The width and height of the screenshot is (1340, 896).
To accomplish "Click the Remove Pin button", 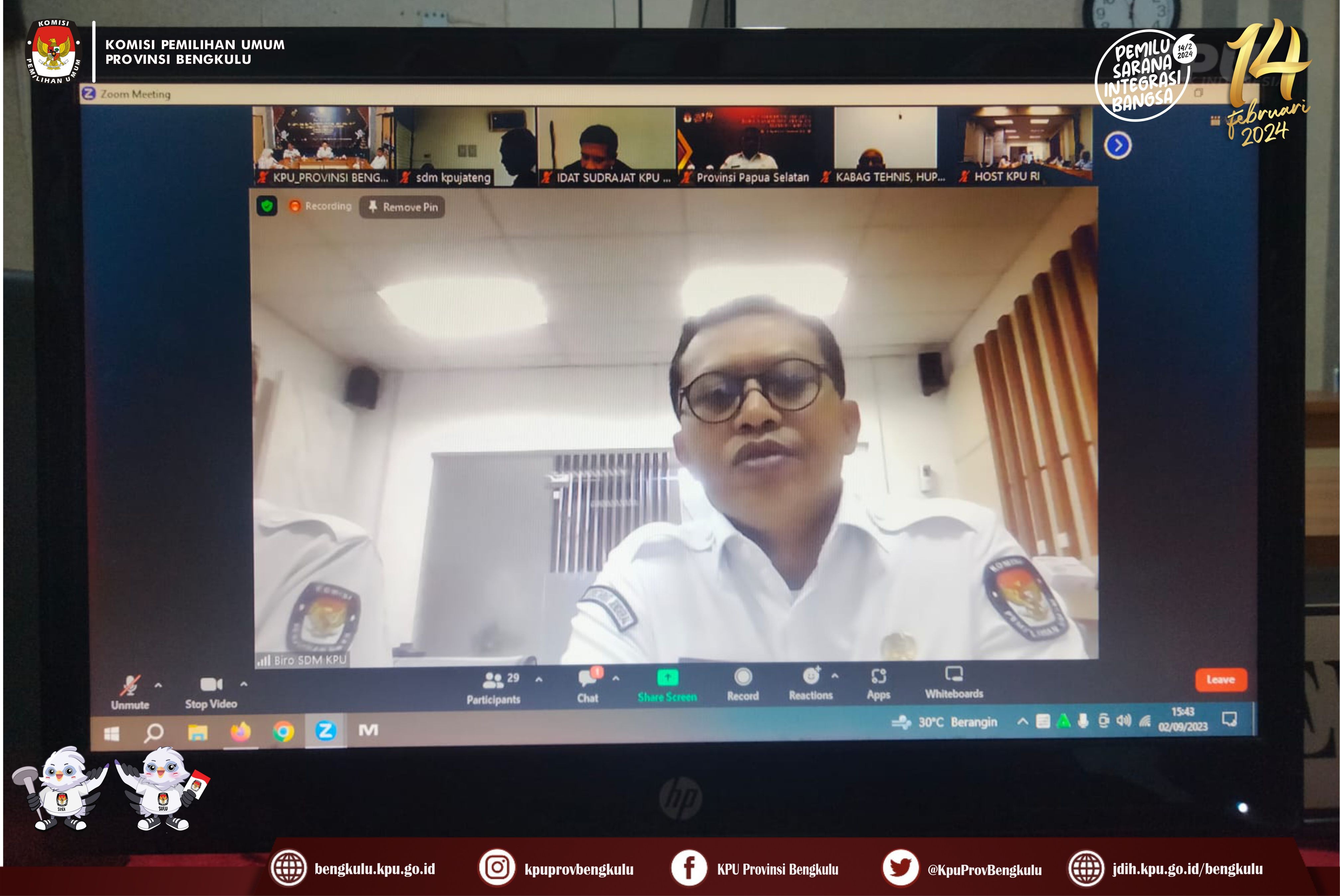I will [402, 207].
